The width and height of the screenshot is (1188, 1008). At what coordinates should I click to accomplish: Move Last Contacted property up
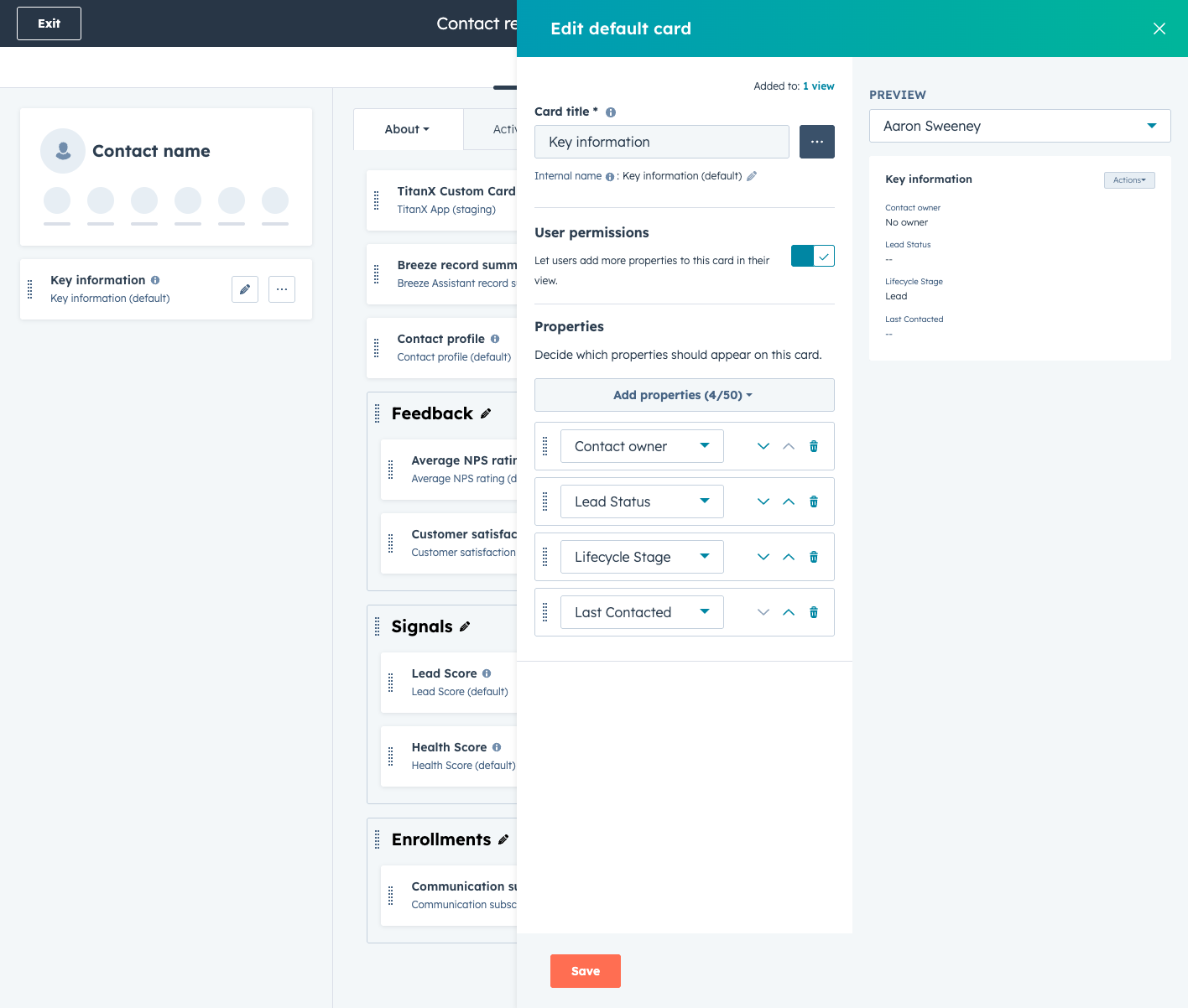789,612
